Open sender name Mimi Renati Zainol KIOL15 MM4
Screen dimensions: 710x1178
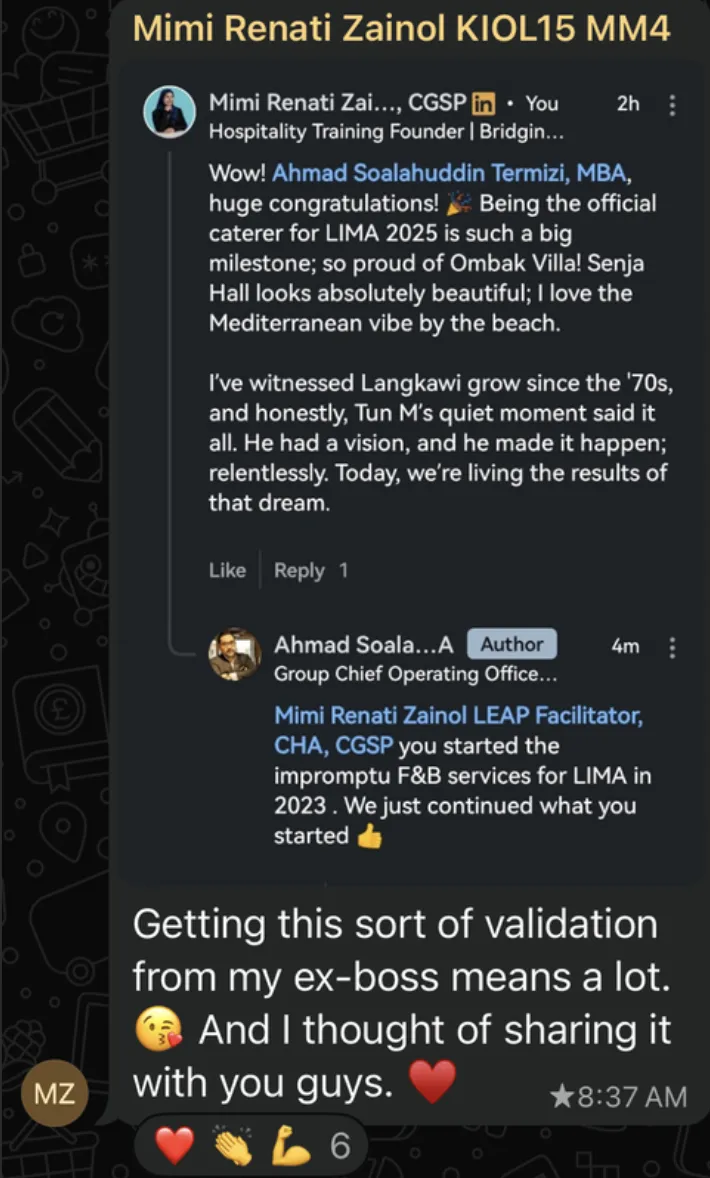point(401,28)
